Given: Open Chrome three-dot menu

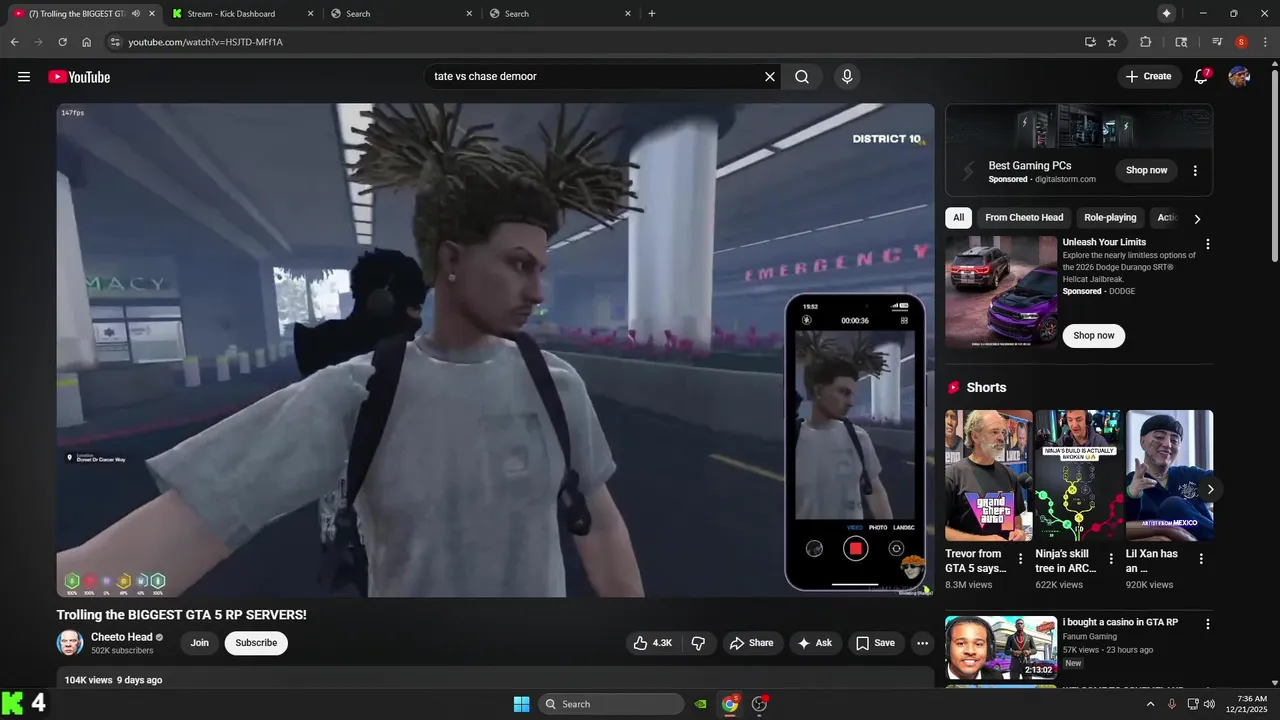Looking at the screenshot, I should pos(1265,42).
